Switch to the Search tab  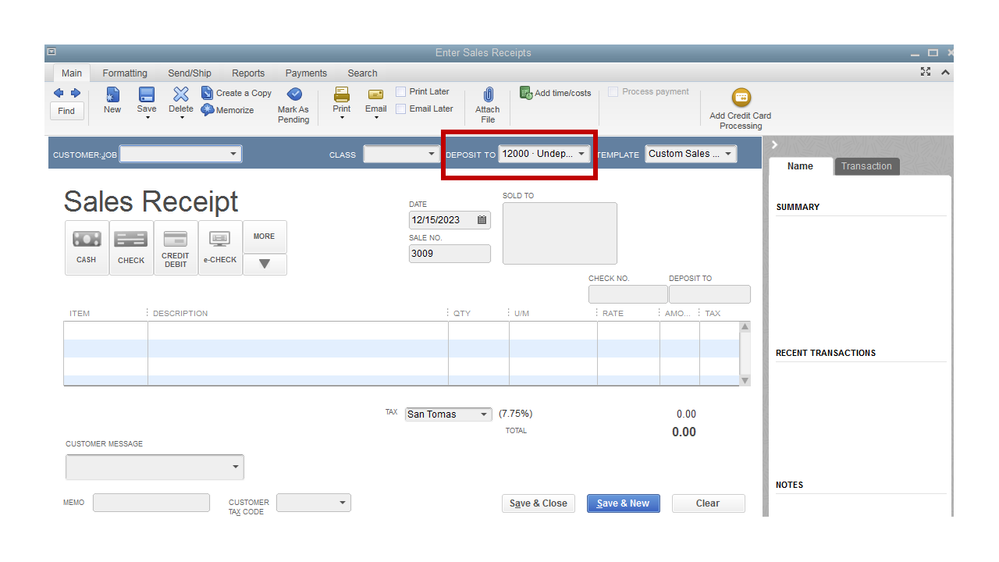pyautogui.click(x=363, y=73)
